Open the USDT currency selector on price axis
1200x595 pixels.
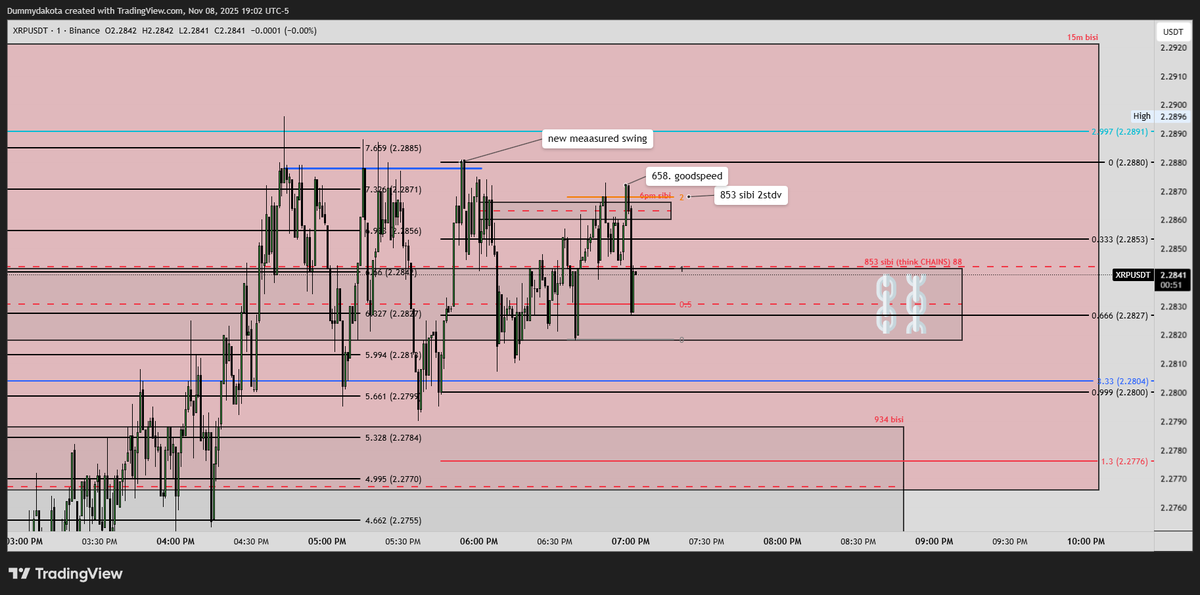coord(1171,32)
